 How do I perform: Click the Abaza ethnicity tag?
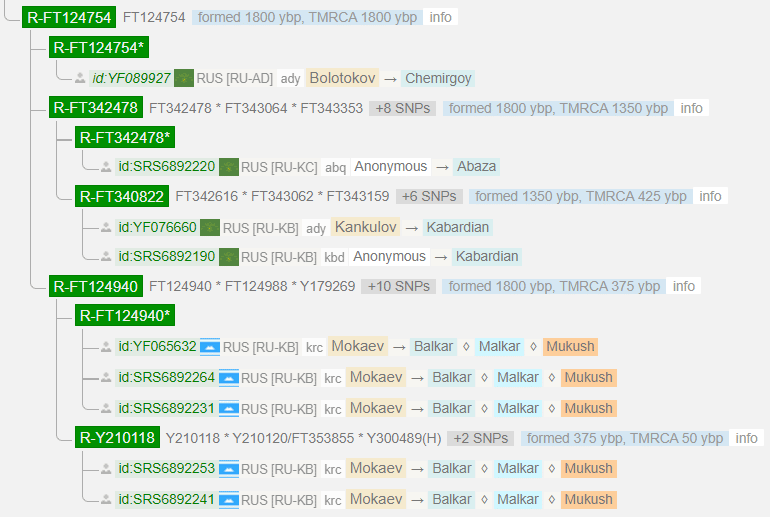(x=477, y=167)
